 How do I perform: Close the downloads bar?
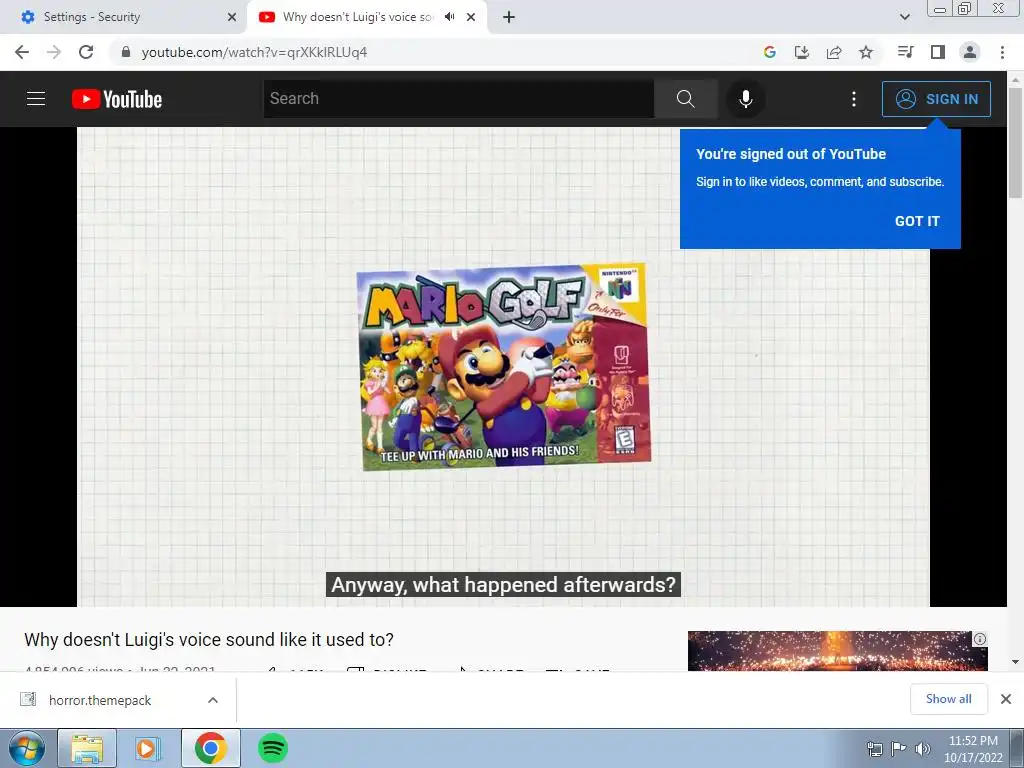pyautogui.click(x=1006, y=699)
